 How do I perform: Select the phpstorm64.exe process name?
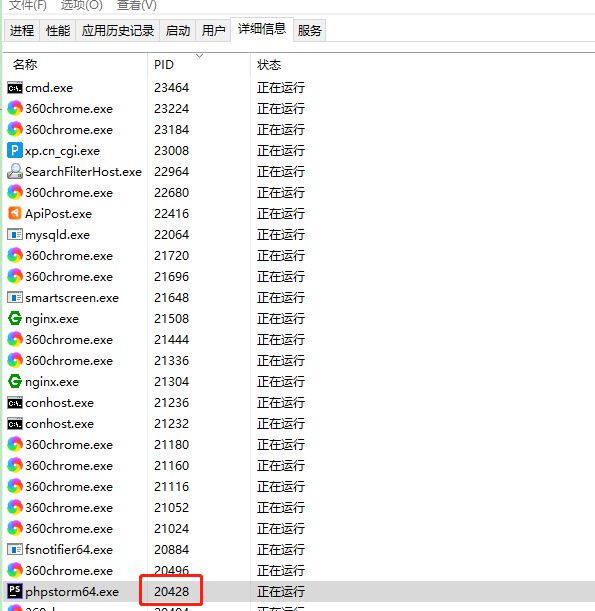point(72,592)
